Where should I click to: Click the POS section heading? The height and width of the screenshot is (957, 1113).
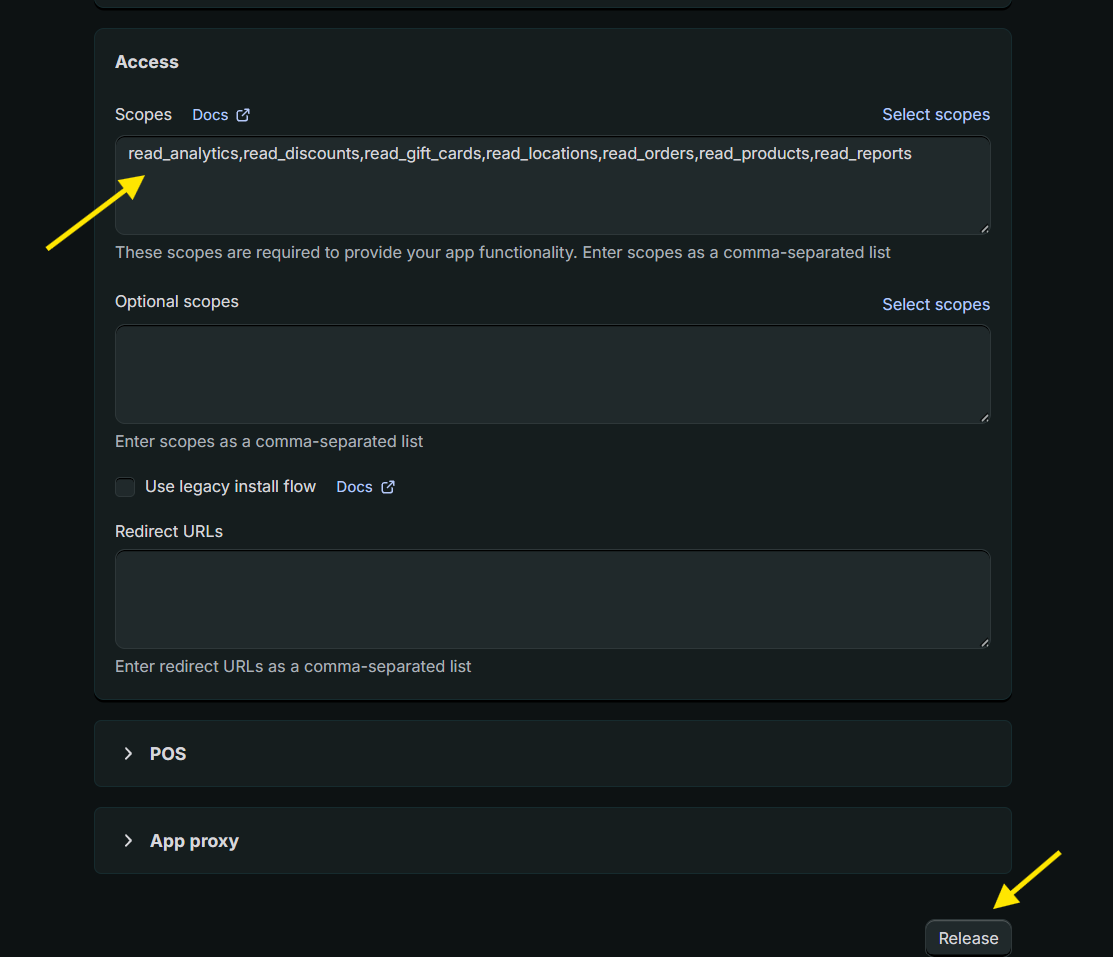point(168,753)
